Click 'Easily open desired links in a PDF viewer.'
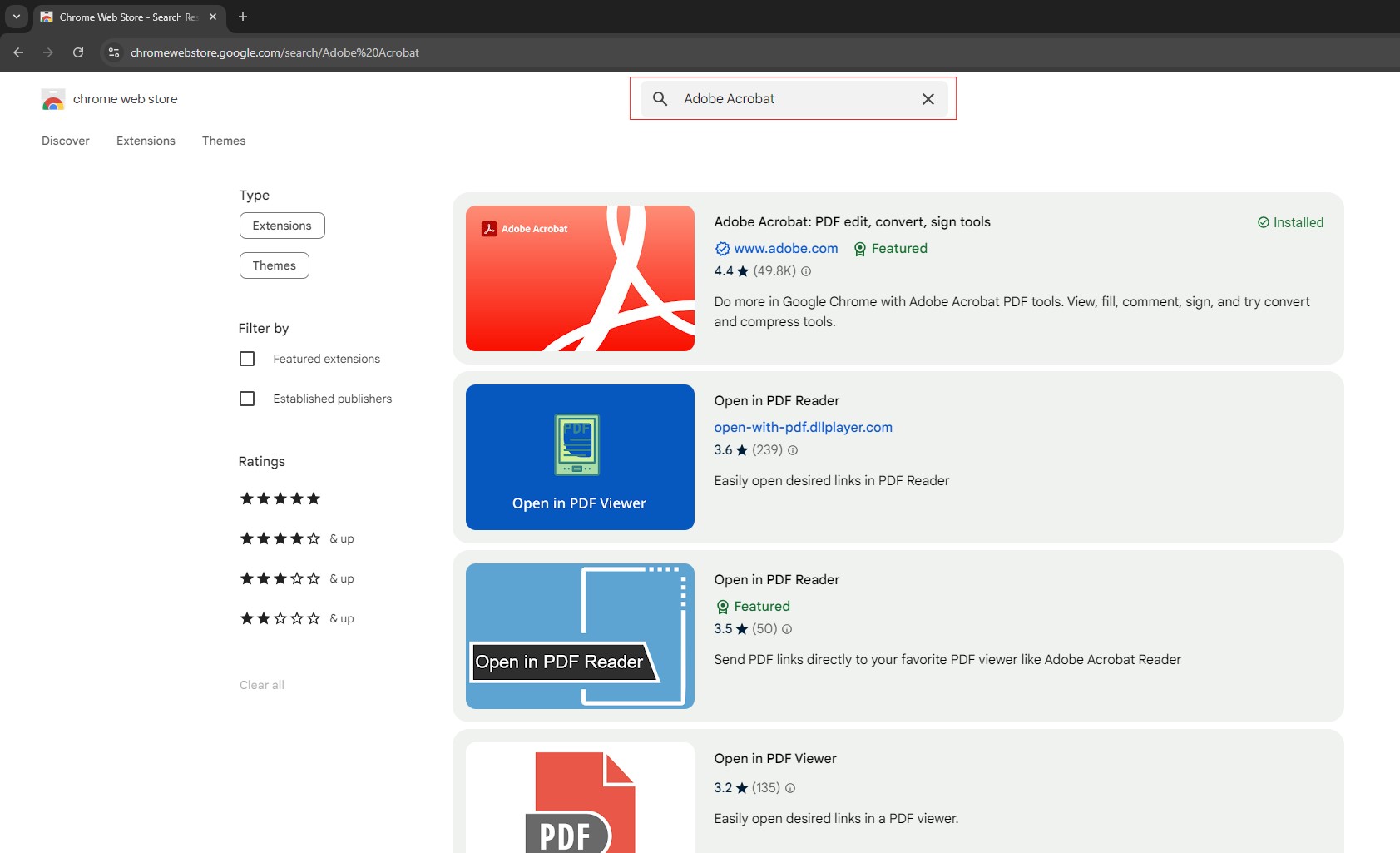1400x853 pixels. click(x=836, y=819)
